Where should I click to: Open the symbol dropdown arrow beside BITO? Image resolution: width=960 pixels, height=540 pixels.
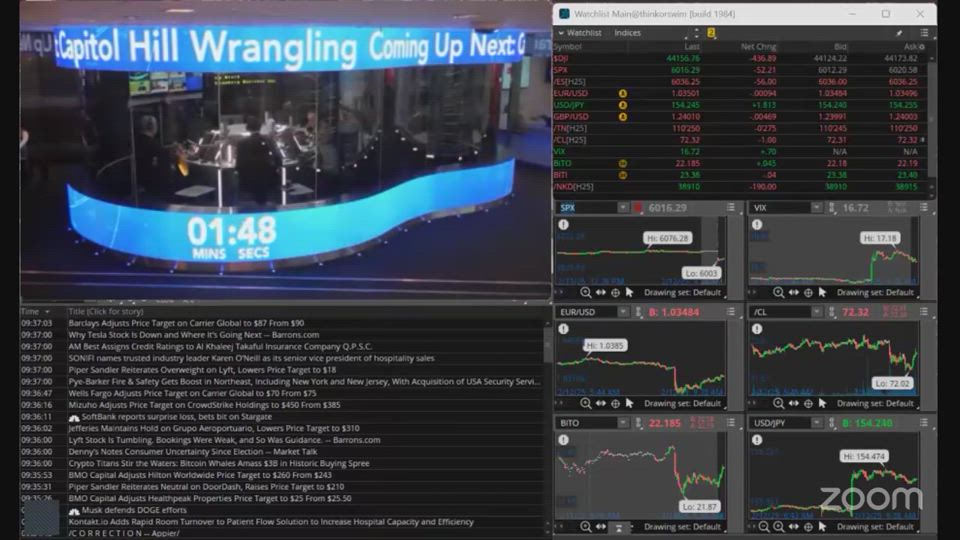[622, 423]
